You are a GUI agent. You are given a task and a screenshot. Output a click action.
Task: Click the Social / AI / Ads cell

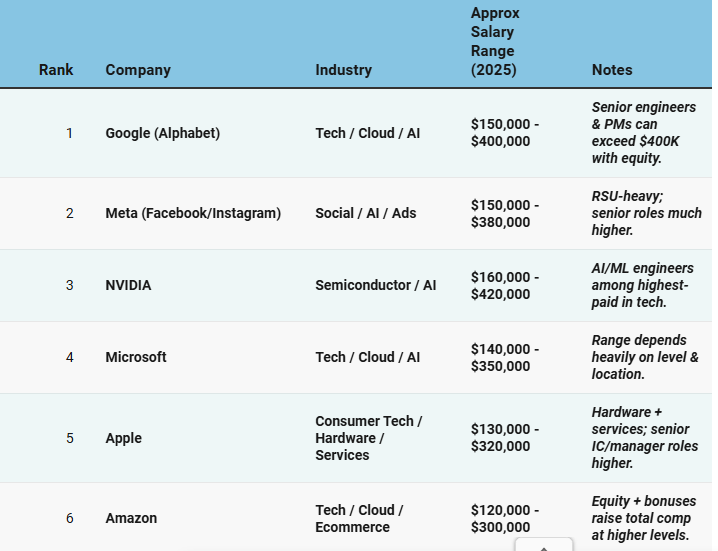click(x=365, y=213)
